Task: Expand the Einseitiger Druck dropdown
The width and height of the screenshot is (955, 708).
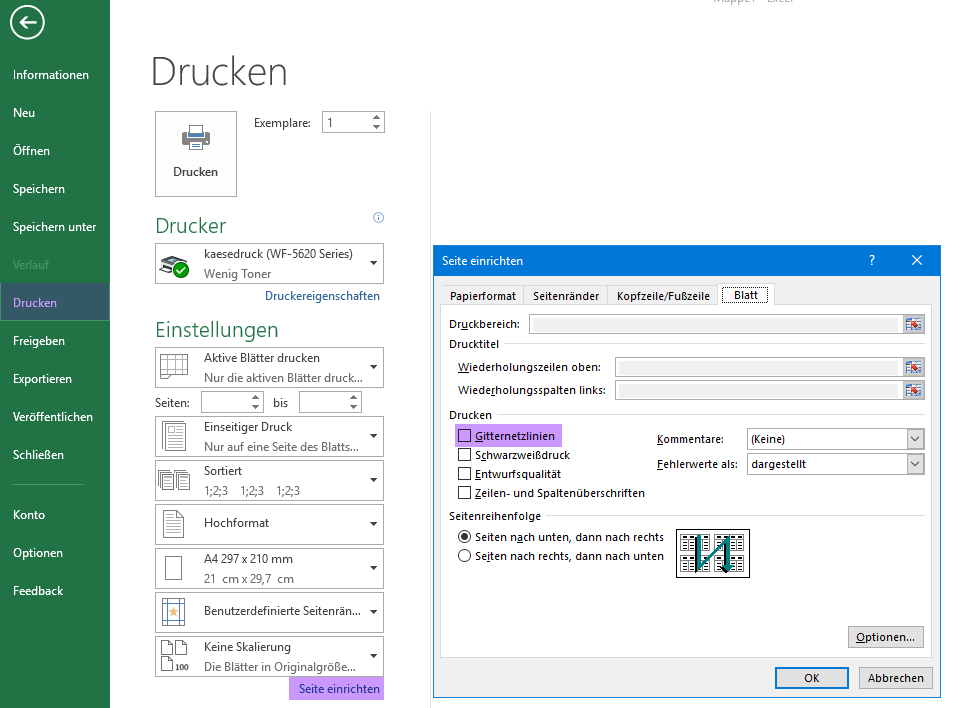Action: [373, 436]
